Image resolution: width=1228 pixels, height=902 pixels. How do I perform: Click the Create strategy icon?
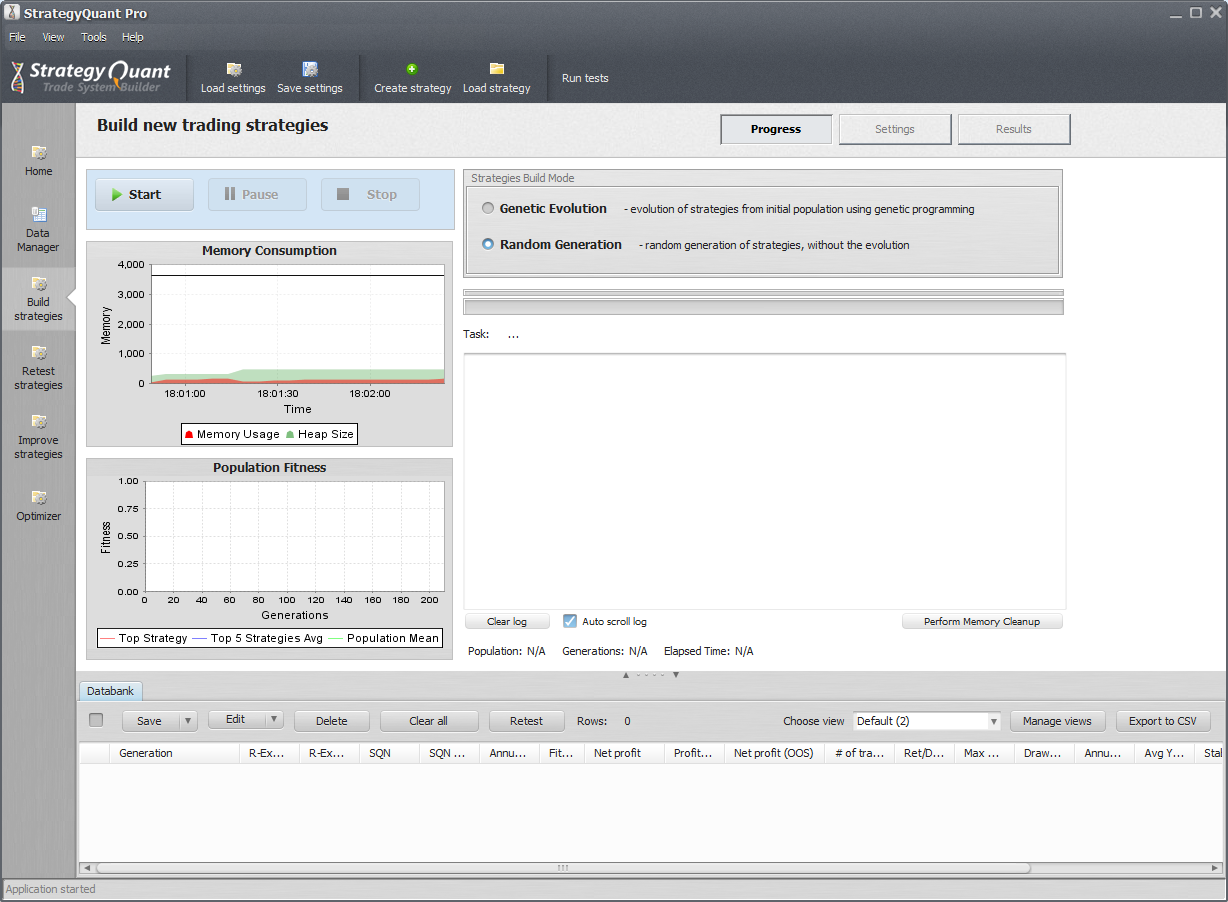[x=412, y=70]
